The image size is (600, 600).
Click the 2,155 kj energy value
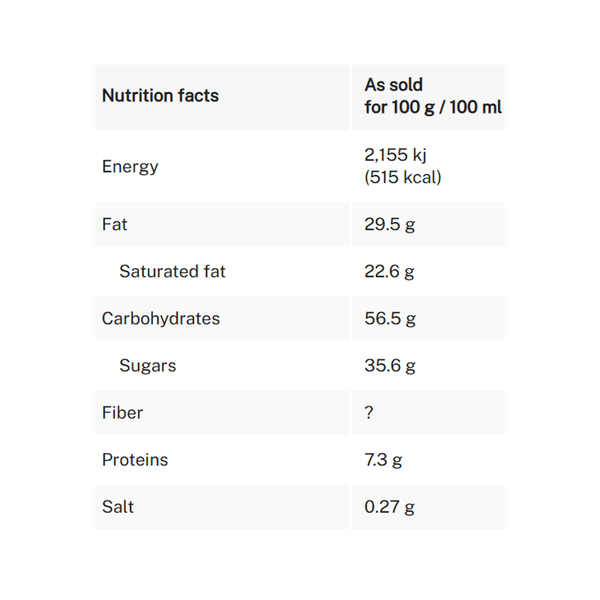click(396, 156)
